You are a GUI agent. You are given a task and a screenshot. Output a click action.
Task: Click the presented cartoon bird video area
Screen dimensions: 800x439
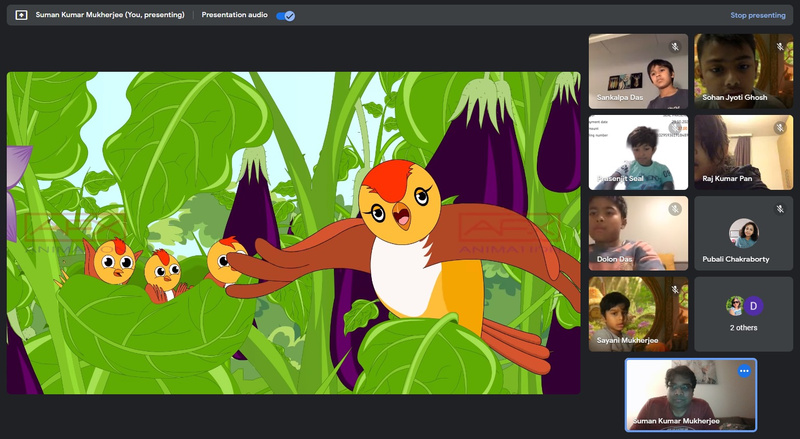[x=293, y=232]
